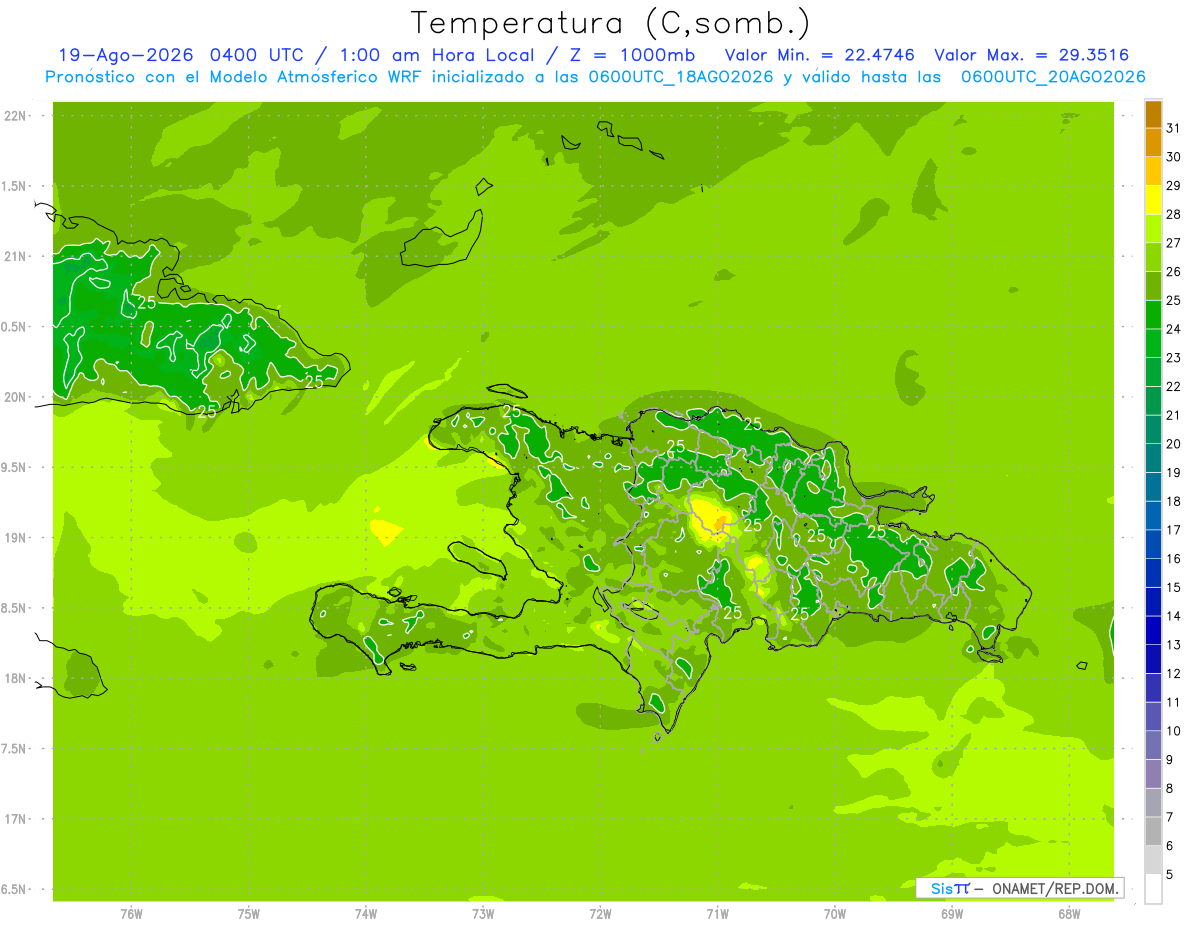The width and height of the screenshot is (1200, 927).
Task: Click the legend value '23'
Action: pyautogui.click(x=1174, y=358)
